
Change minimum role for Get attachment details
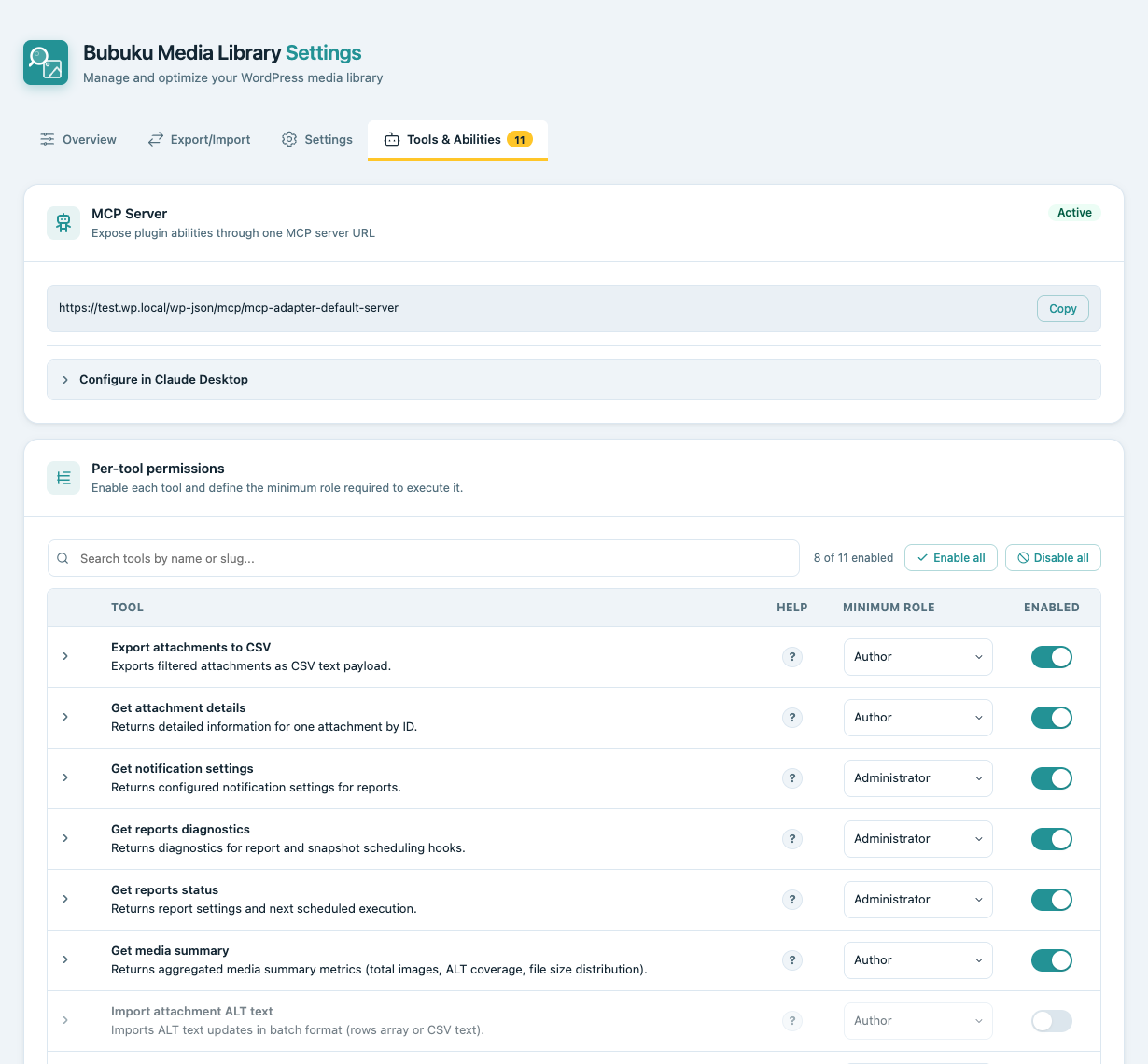pyautogui.click(x=918, y=718)
